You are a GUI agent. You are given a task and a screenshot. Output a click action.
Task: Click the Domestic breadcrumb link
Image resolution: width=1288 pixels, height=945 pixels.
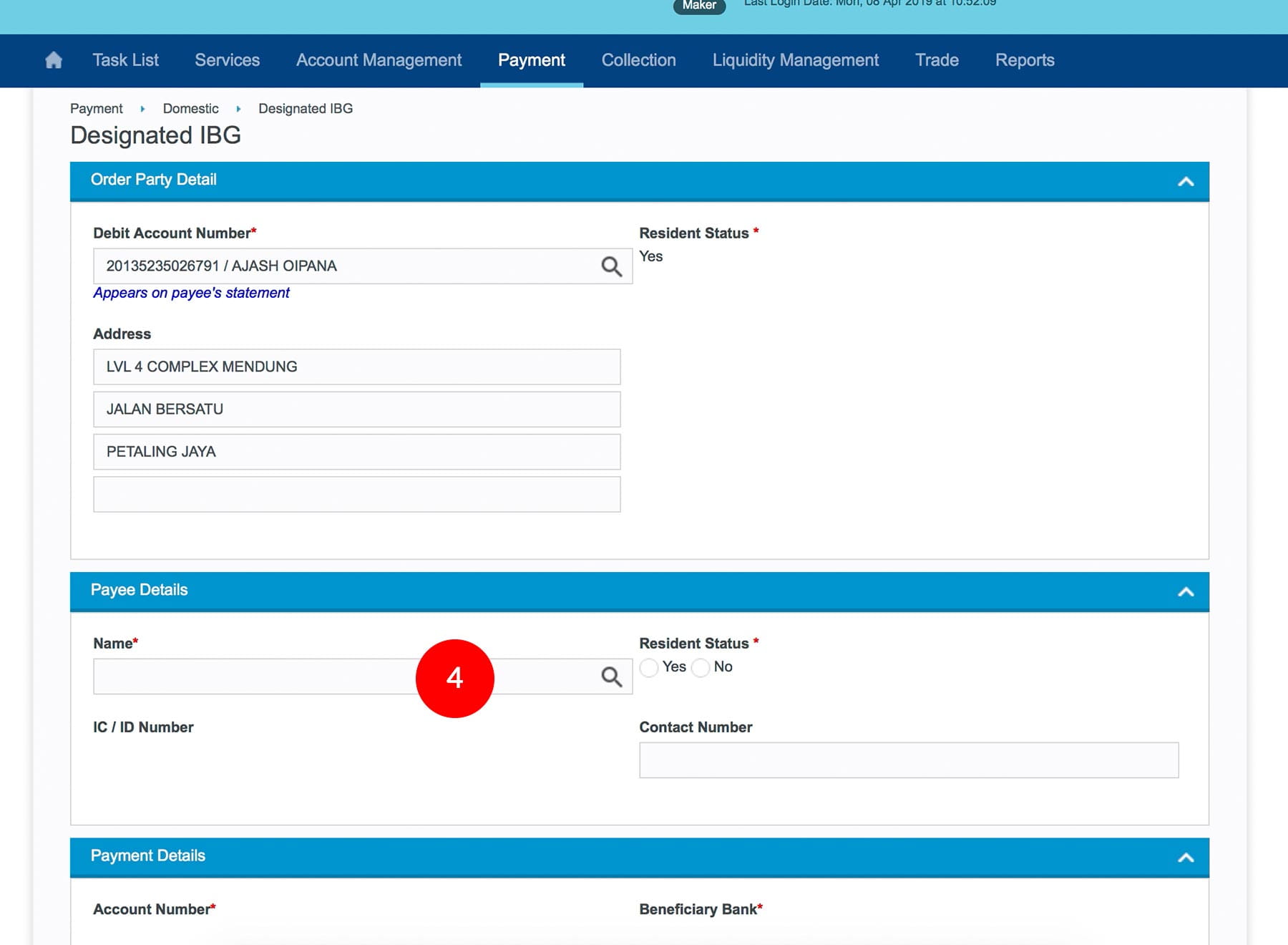coord(190,109)
